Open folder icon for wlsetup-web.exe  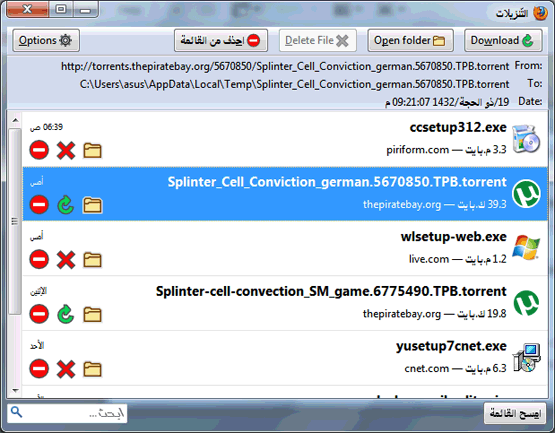click(92, 260)
